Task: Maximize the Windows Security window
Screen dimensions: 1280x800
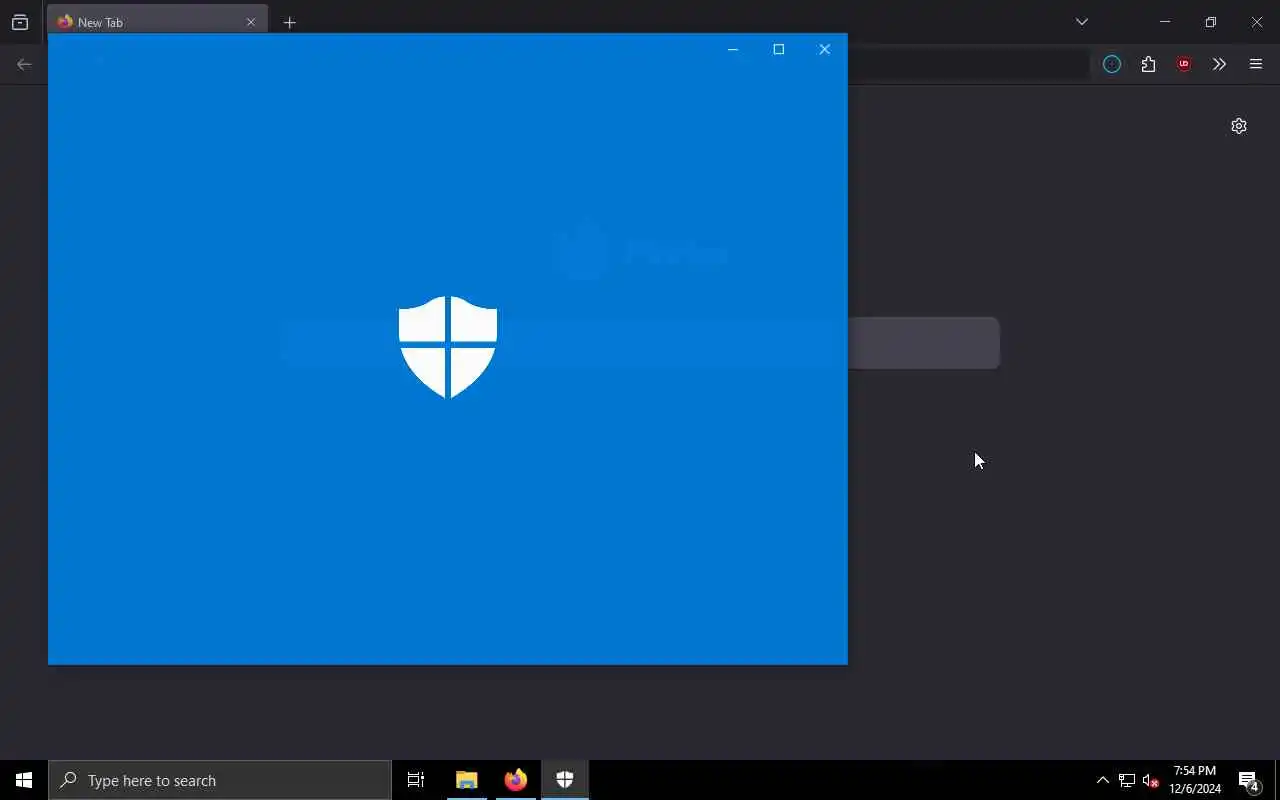Action: [x=779, y=49]
